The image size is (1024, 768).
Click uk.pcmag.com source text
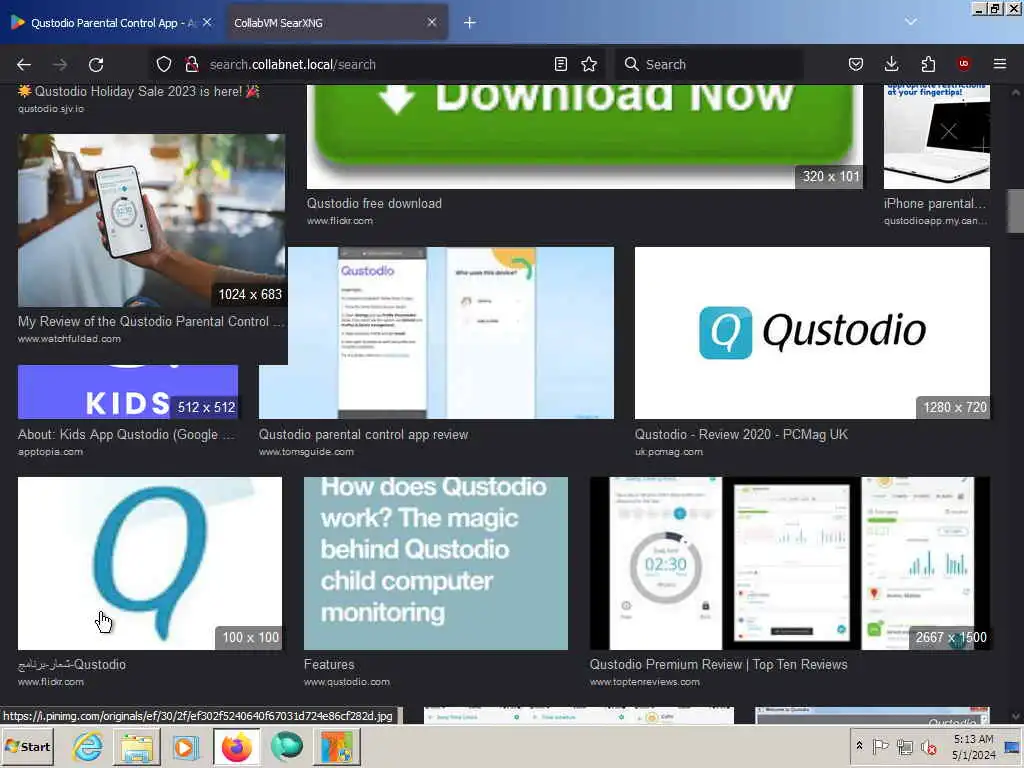pyautogui.click(x=669, y=451)
